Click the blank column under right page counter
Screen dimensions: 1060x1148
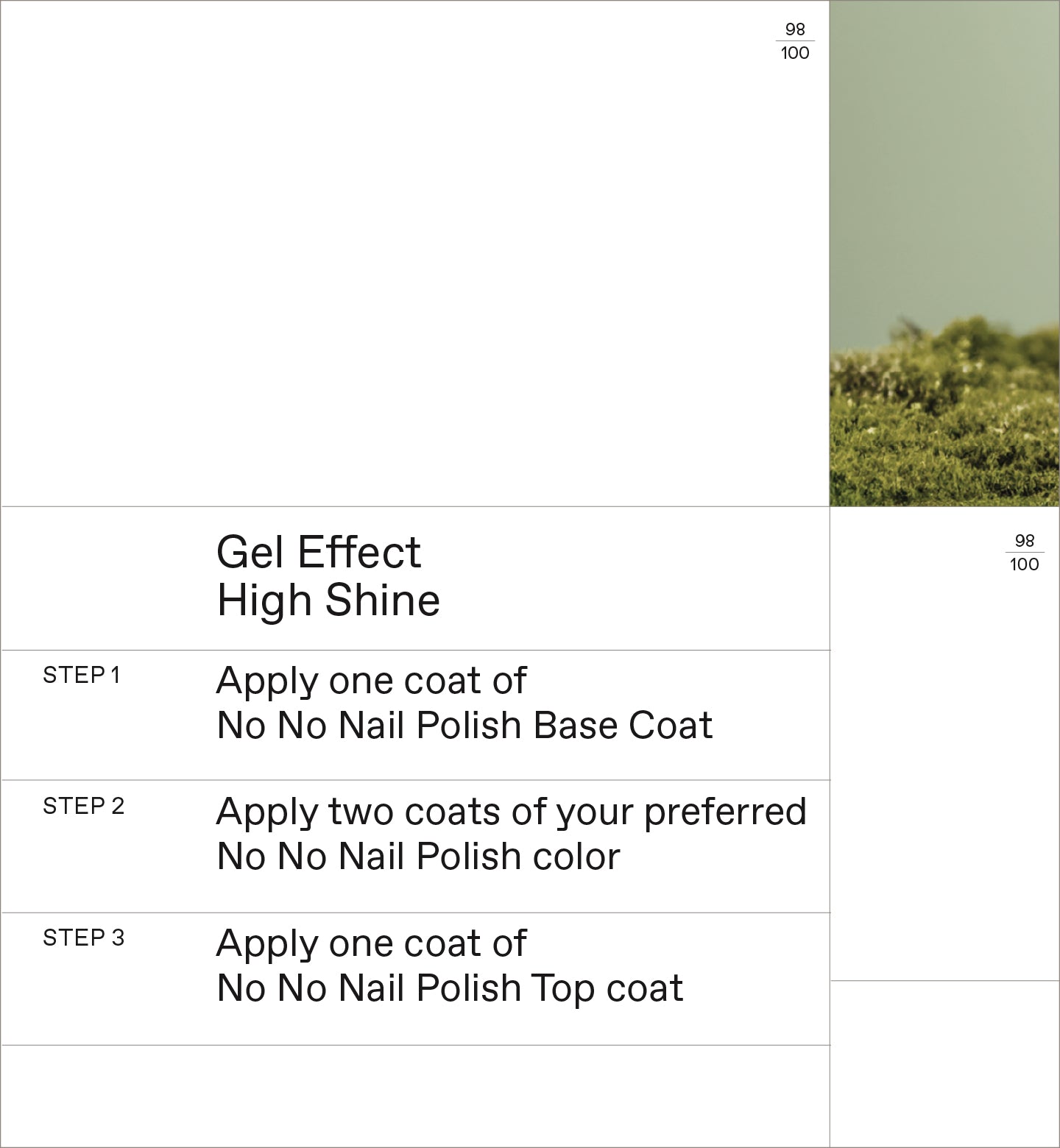944,773
